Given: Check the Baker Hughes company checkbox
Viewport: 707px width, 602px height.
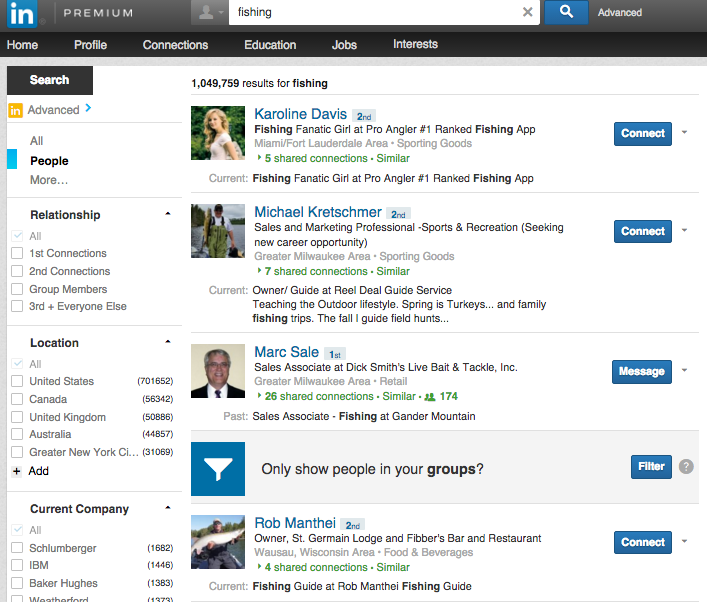Looking at the screenshot, I should click(x=17, y=583).
